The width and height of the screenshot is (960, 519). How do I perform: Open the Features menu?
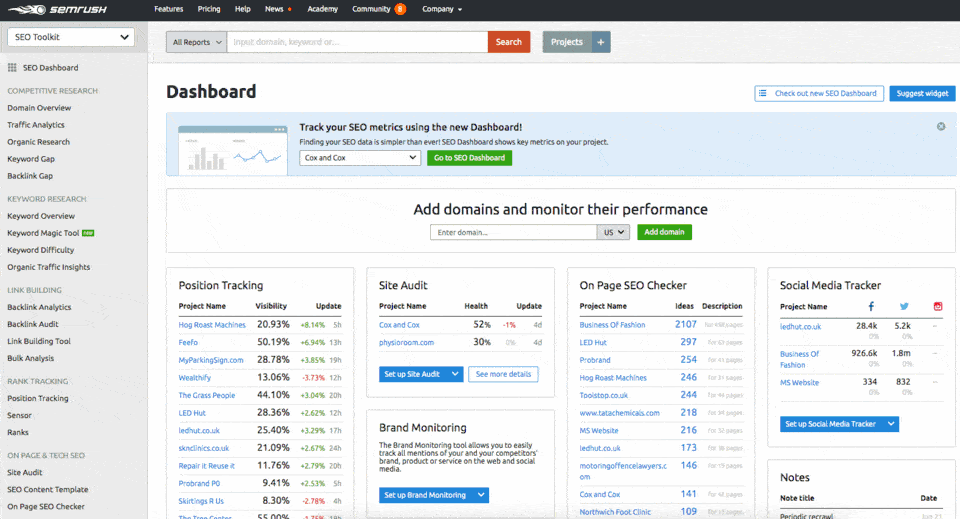point(168,9)
